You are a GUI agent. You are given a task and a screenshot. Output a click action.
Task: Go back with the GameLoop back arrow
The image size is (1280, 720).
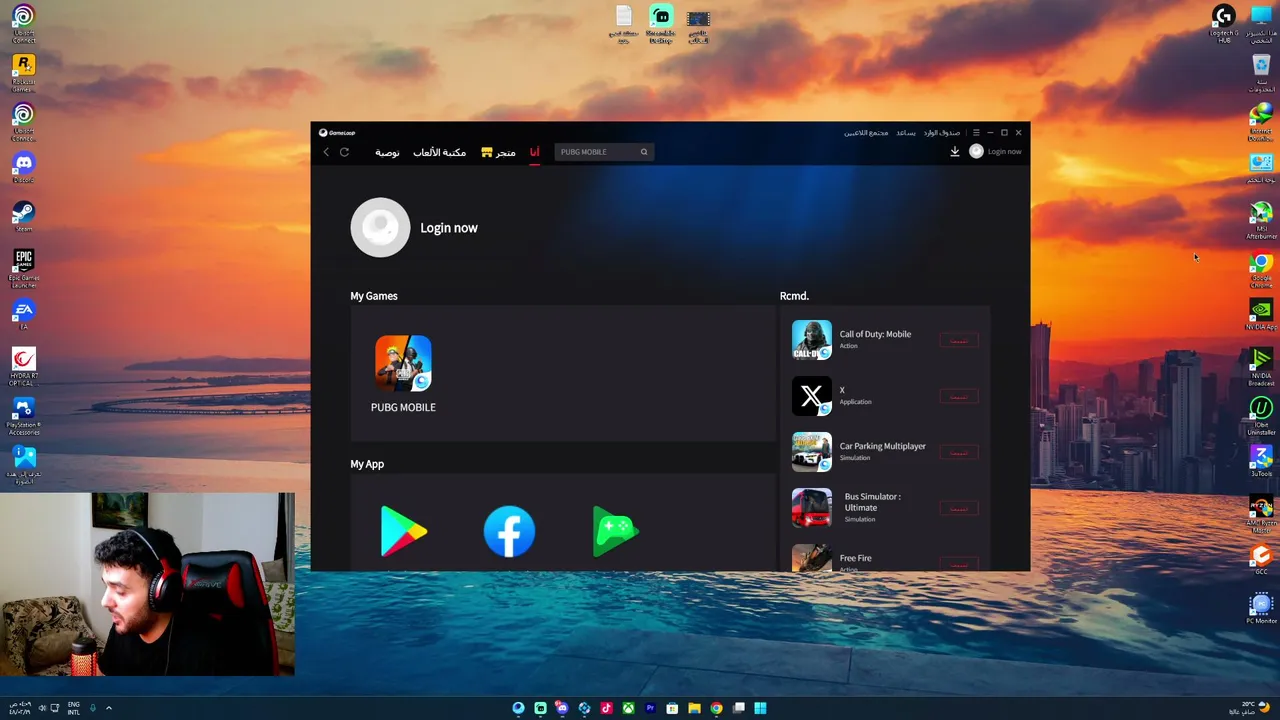tap(326, 152)
